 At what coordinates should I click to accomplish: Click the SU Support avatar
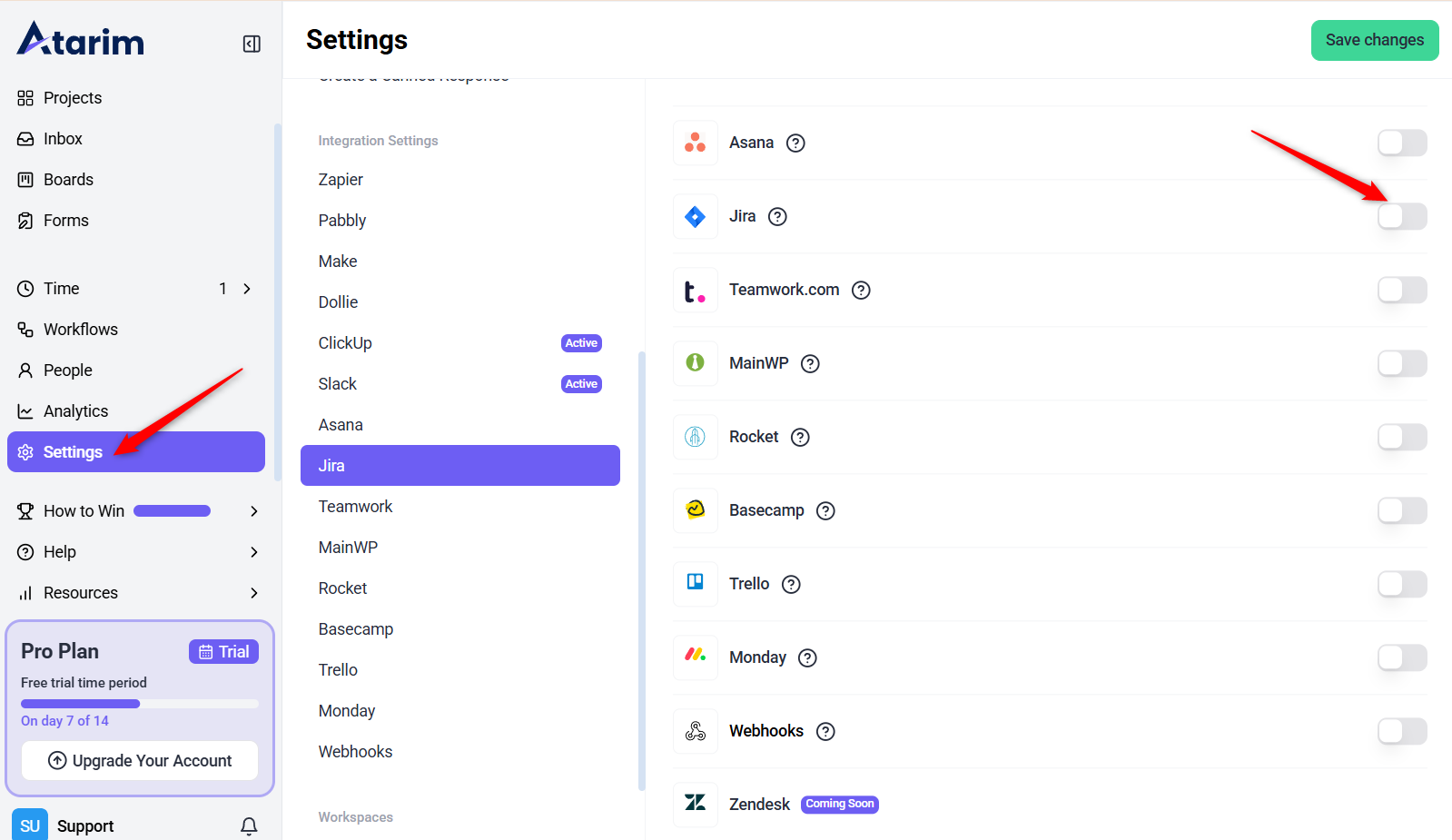[30, 825]
